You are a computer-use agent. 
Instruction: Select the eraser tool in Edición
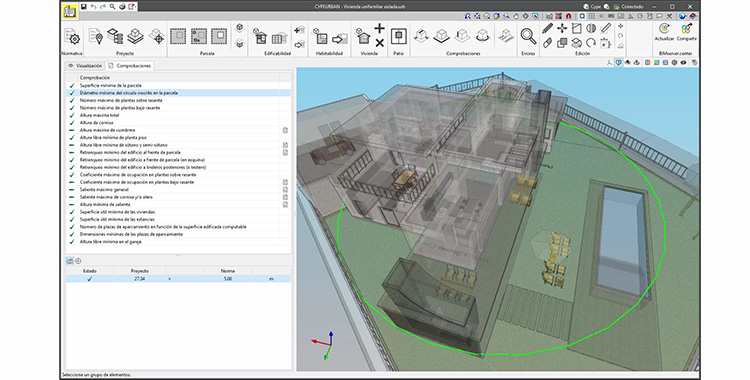pyautogui.click(x=548, y=43)
